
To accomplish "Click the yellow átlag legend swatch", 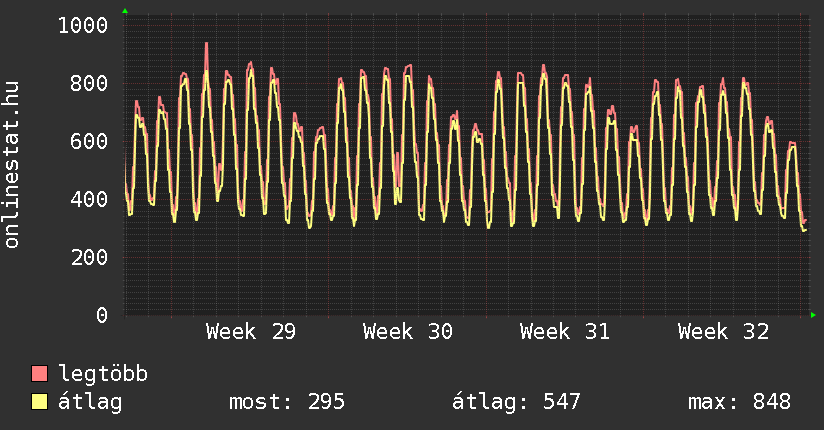I will click(x=39, y=402).
